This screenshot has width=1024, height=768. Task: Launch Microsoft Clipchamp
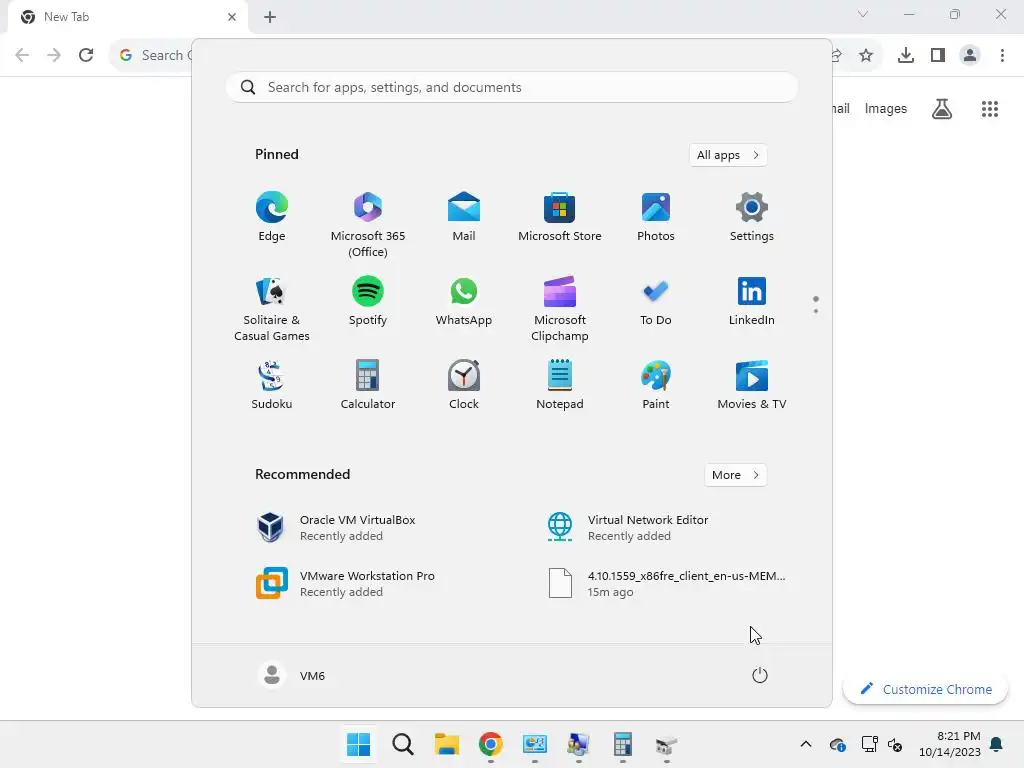(x=560, y=308)
